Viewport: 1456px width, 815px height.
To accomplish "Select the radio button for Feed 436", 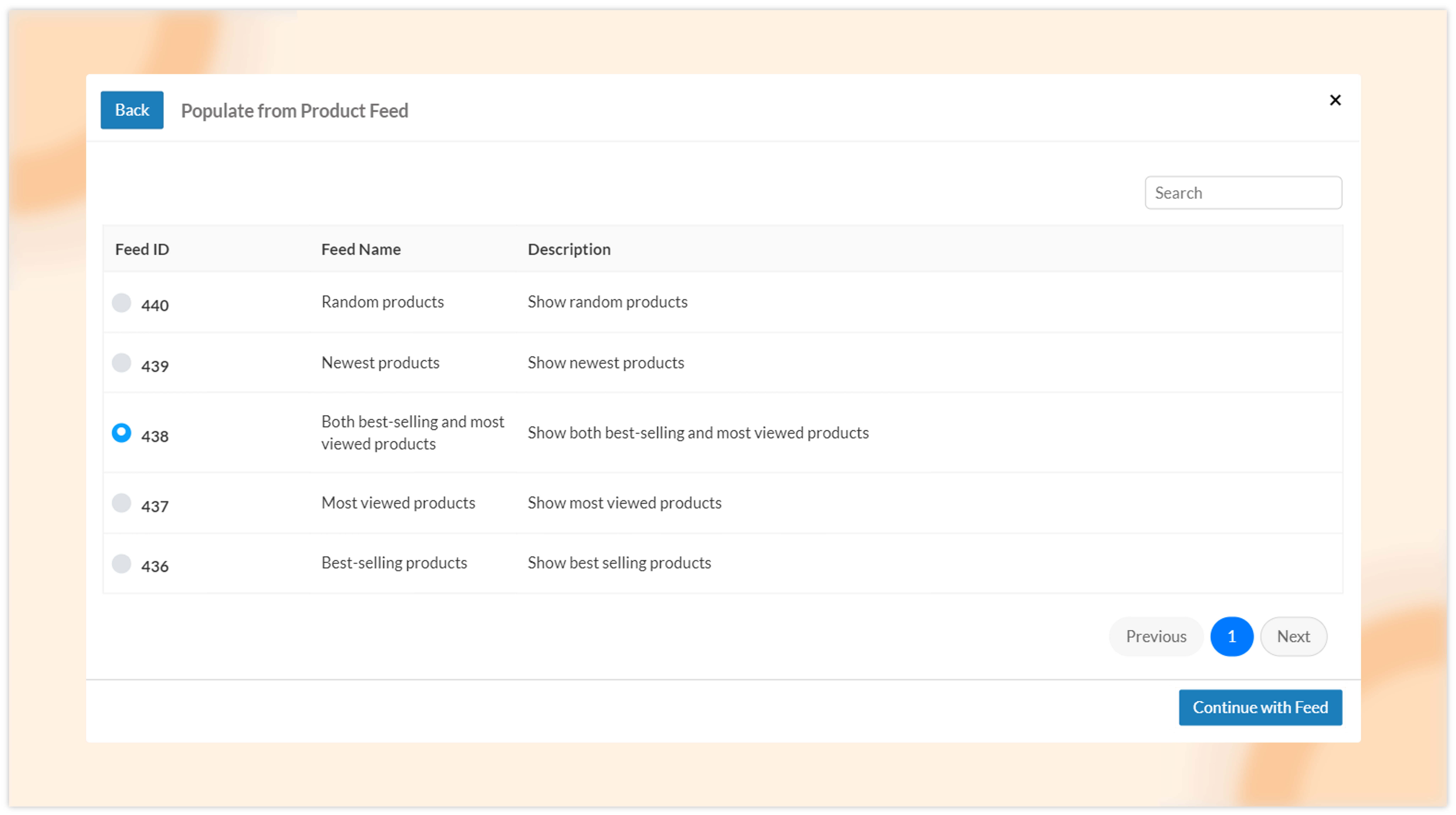I will pyautogui.click(x=122, y=562).
